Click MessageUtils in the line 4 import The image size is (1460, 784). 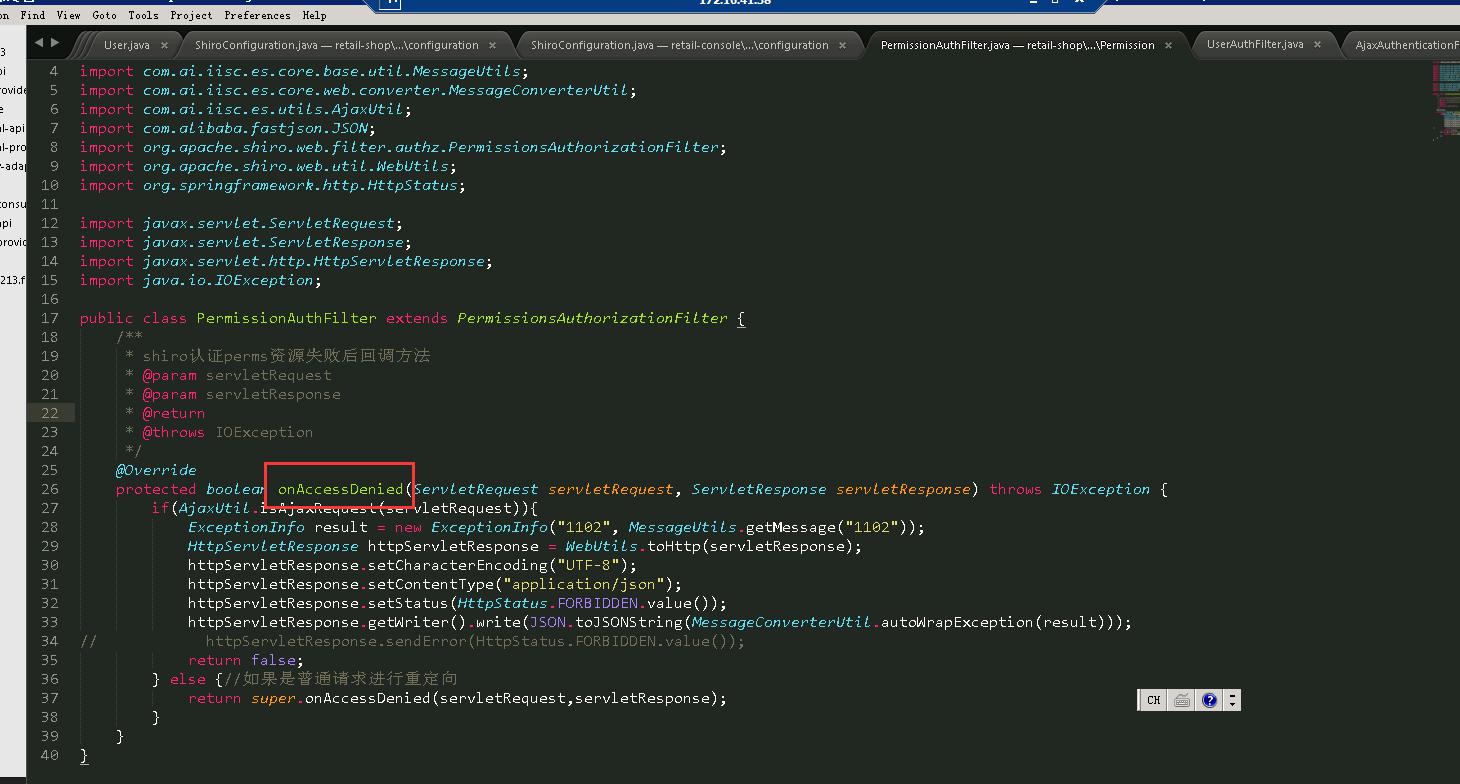point(466,71)
